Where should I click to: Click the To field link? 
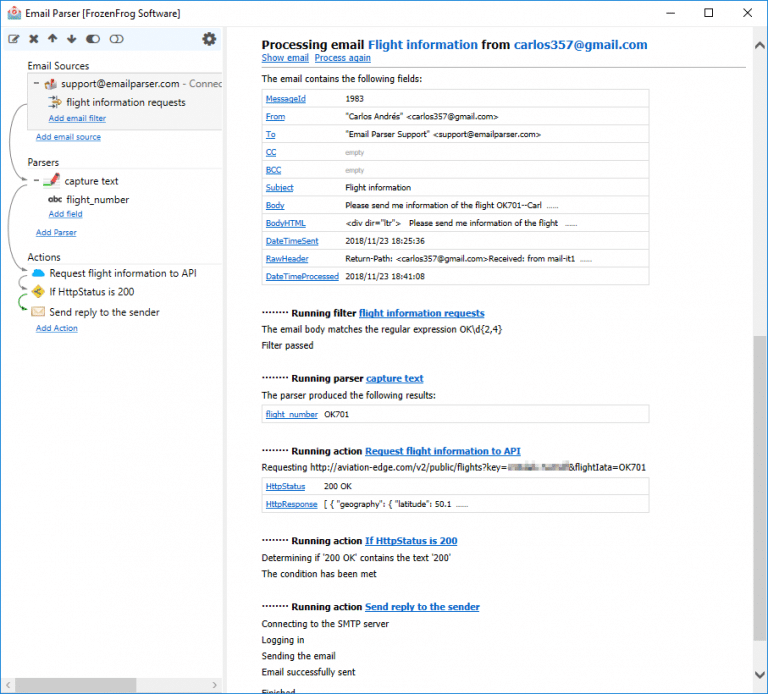click(270, 134)
